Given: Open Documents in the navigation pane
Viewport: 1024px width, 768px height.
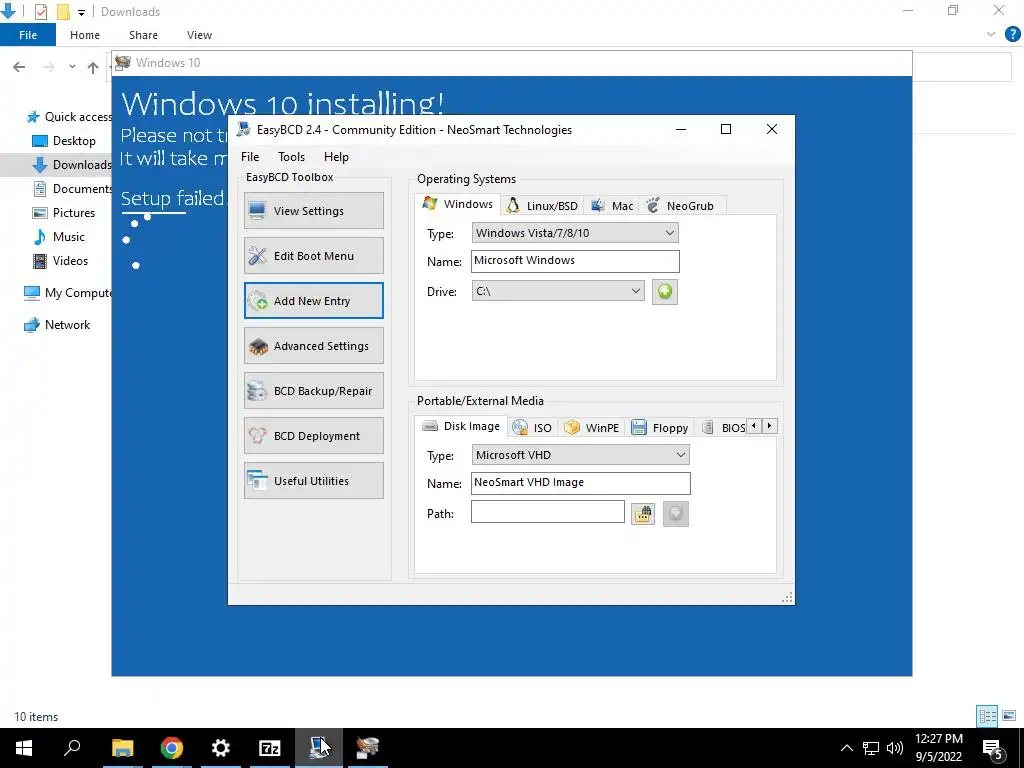Looking at the screenshot, I should click(72, 189).
